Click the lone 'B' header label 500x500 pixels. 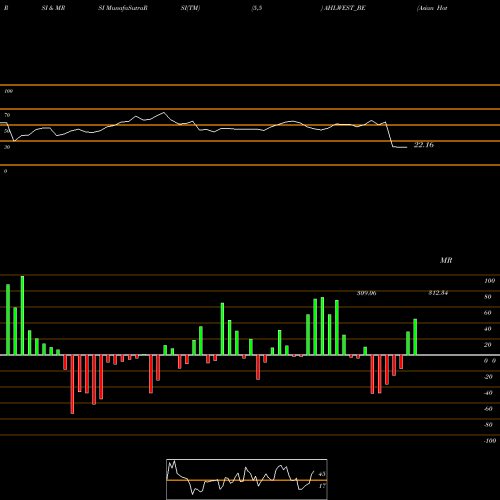coord(6,8)
